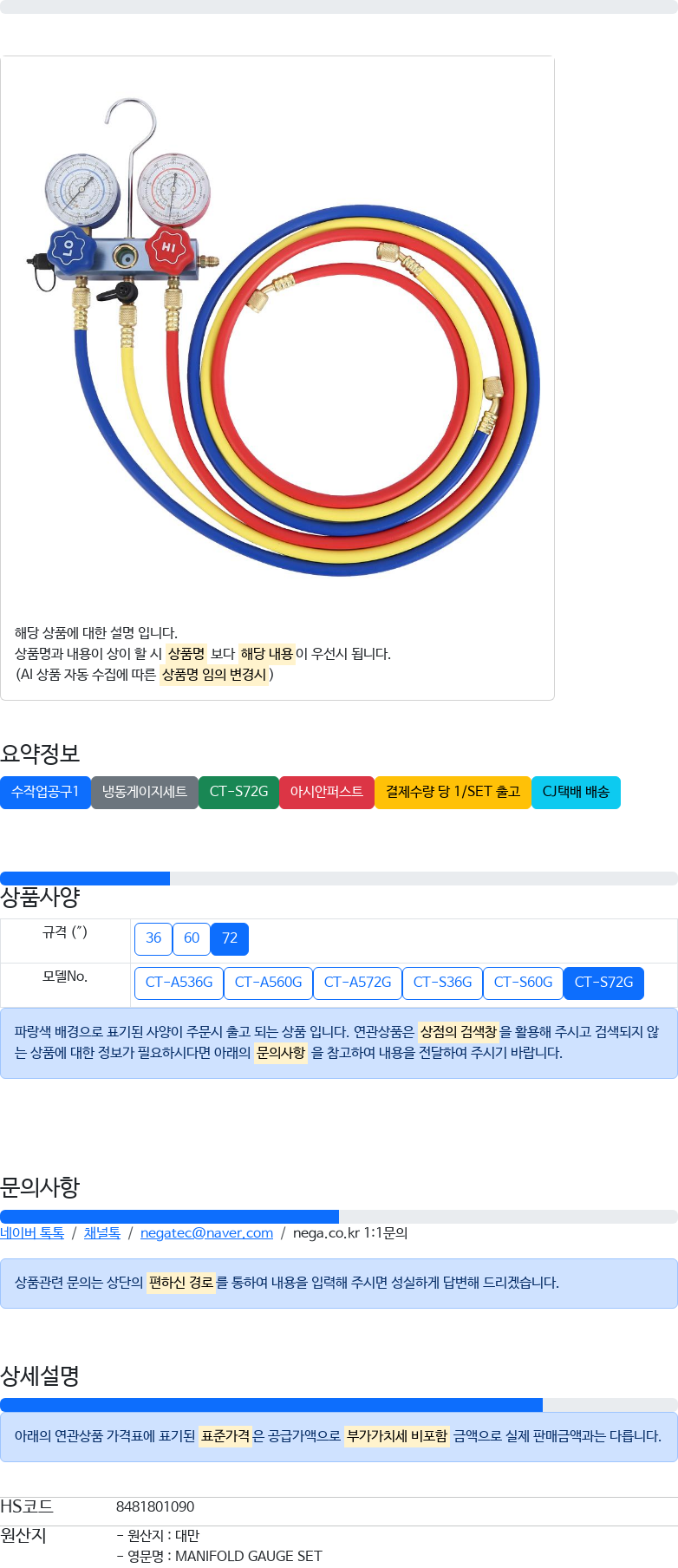
Task: Click the CJ택배 배송 shipping tag
Action: coord(576,793)
